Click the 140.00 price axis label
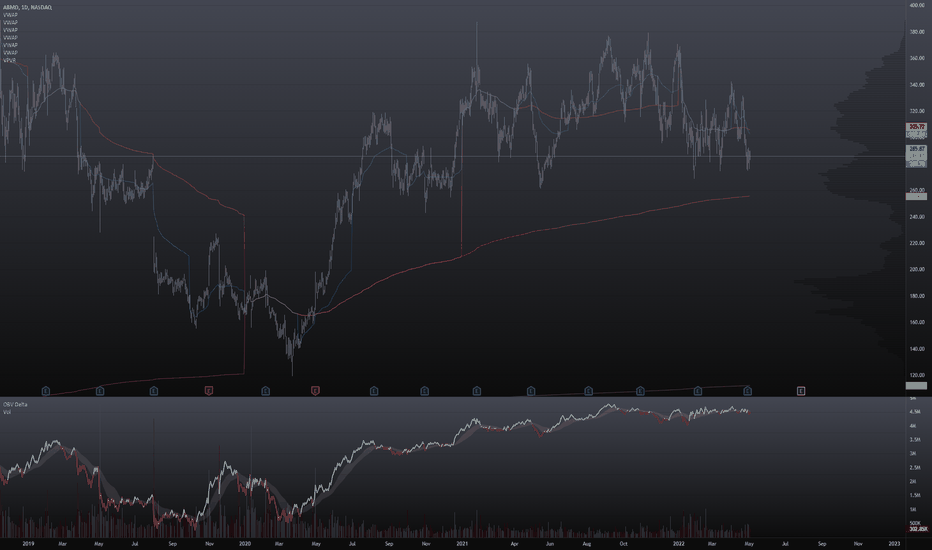 pos(916,348)
